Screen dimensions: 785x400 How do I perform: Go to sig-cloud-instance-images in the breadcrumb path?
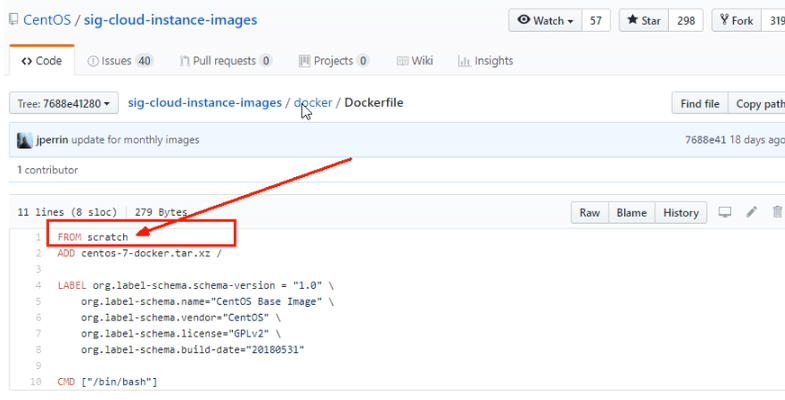(x=205, y=103)
